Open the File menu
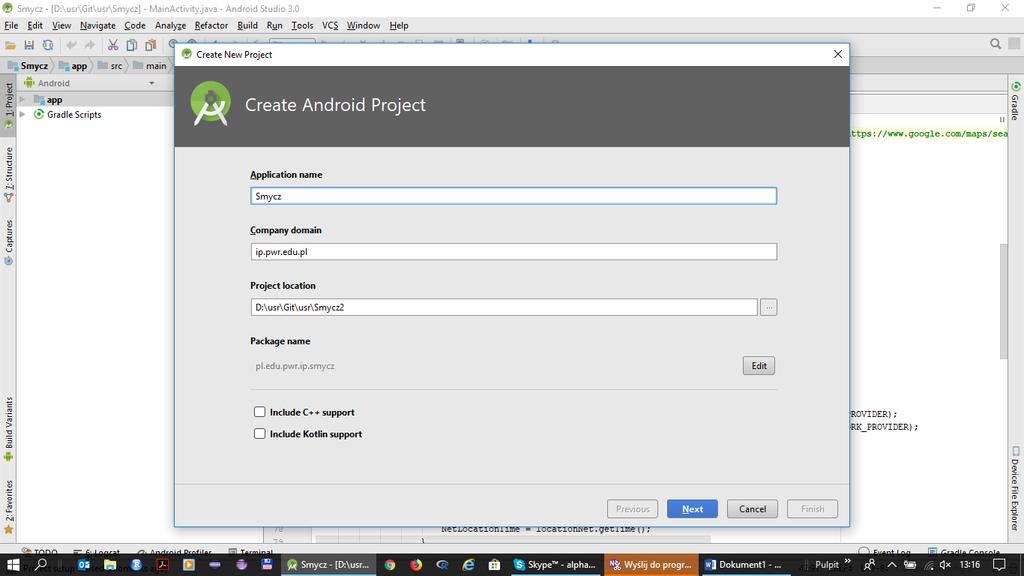Screen dimensions: 1024x576 pyautogui.click(x=11, y=25)
